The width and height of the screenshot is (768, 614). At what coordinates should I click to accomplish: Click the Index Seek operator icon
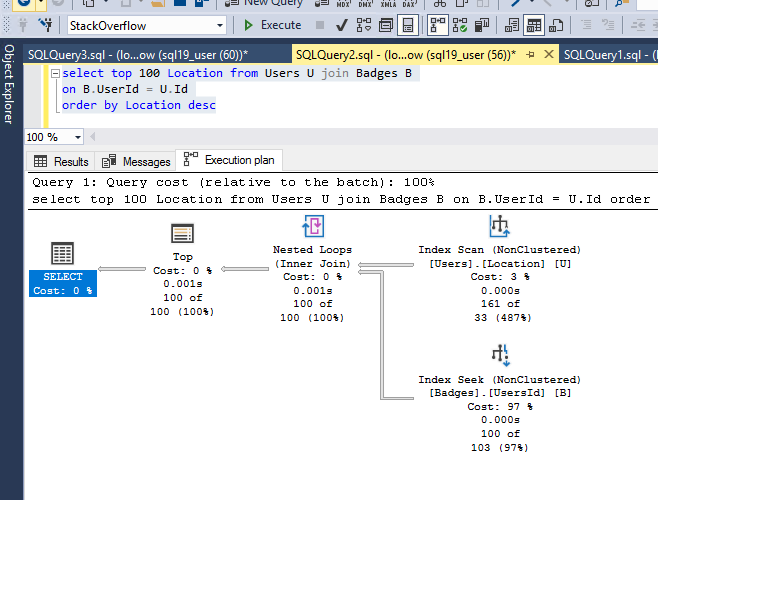point(501,355)
